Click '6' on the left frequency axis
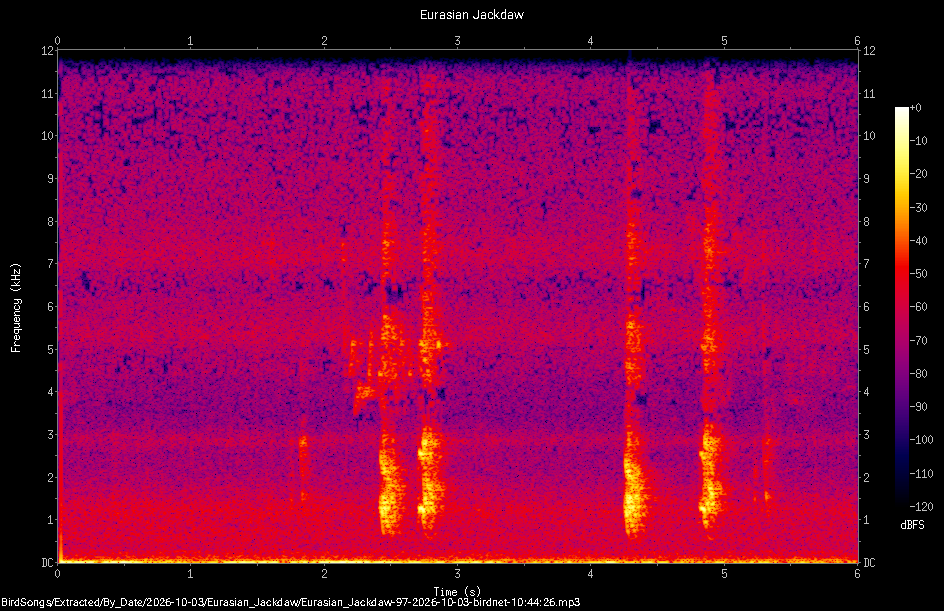Viewport: 944px width, 611px height. click(x=50, y=306)
